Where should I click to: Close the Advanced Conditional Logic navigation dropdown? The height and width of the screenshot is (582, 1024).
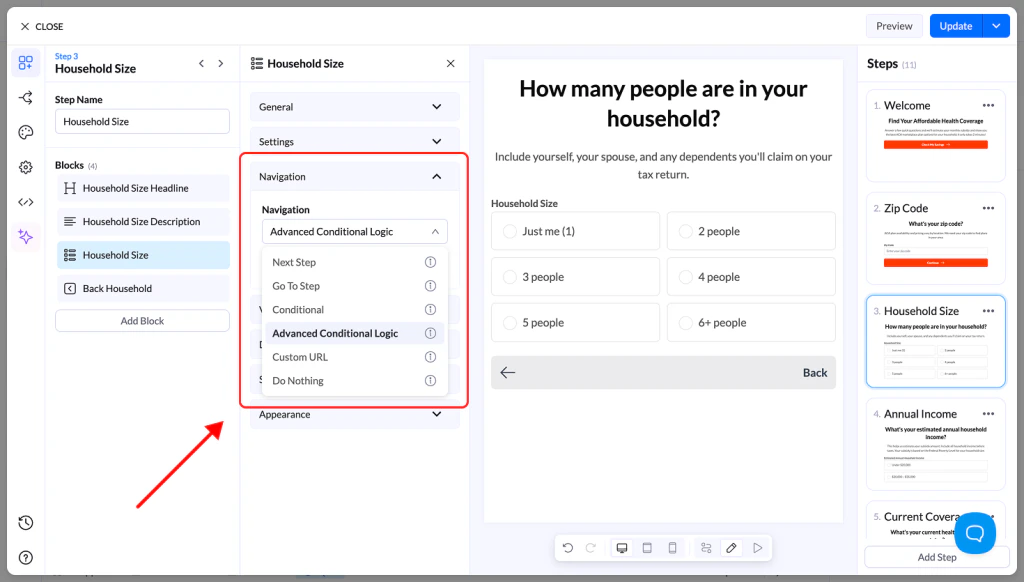[x=355, y=231]
